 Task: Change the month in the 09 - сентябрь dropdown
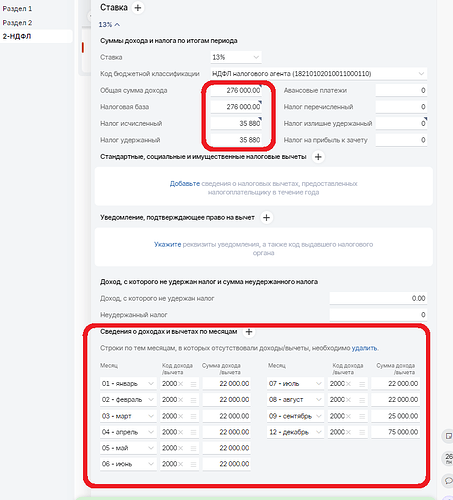[295, 416]
